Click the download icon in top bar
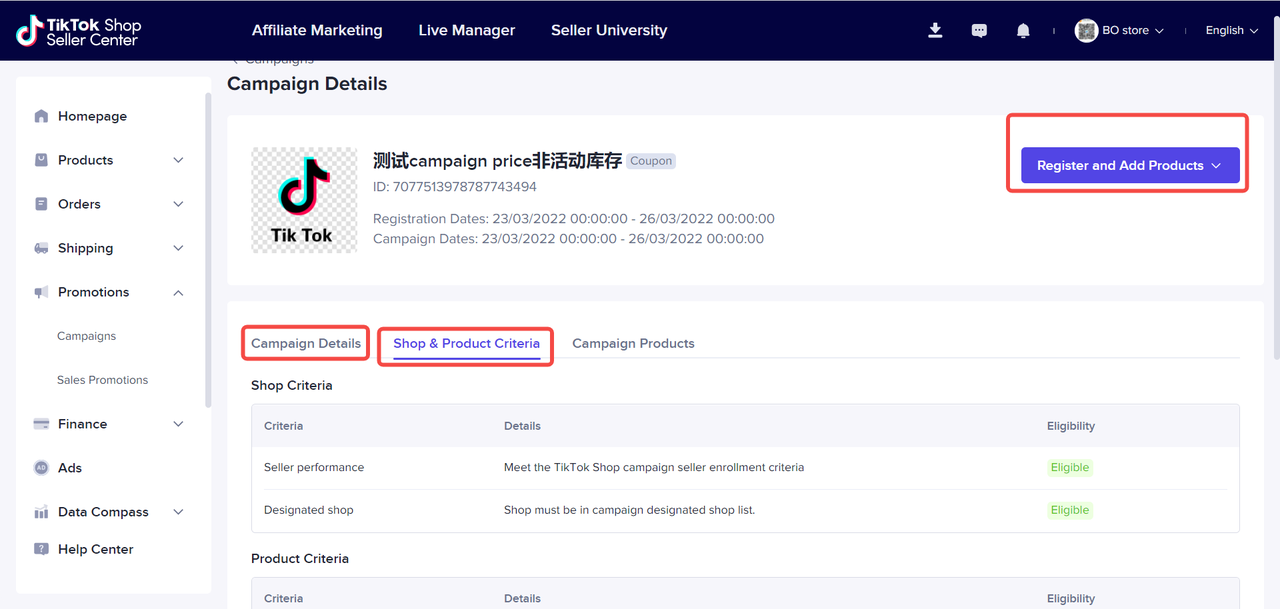The width and height of the screenshot is (1280, 609). point(935,31)
